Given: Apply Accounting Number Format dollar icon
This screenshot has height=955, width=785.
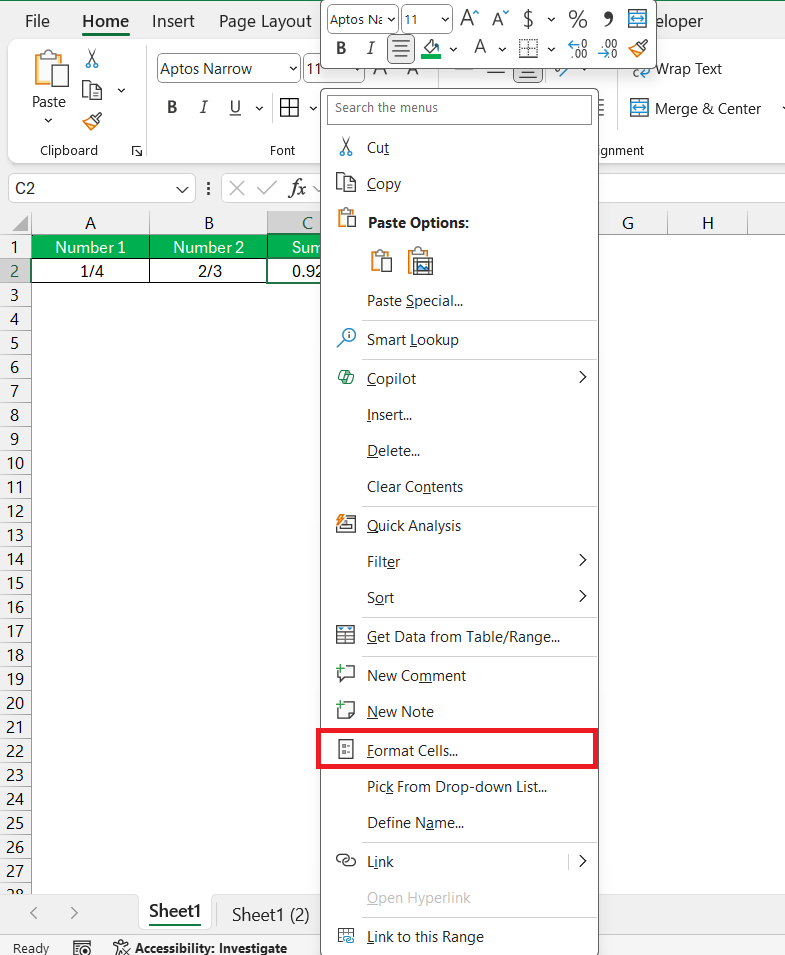Looking at the screenshot, I should pyautogui.click(x=528, y=19).
